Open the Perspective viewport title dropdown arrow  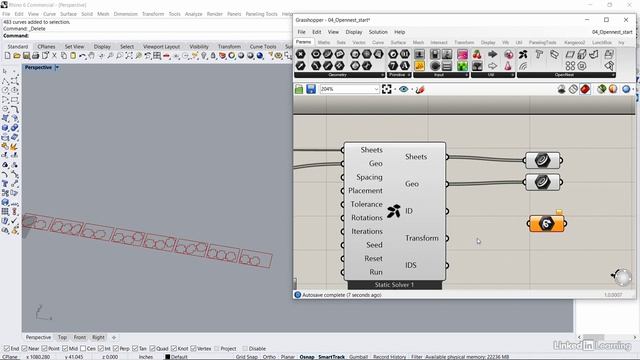[57, 67]
